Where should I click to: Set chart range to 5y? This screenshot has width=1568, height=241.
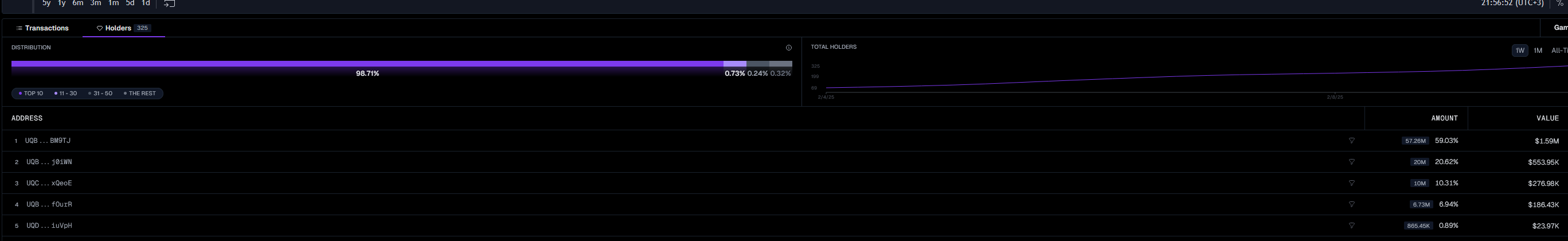(46, 3)
